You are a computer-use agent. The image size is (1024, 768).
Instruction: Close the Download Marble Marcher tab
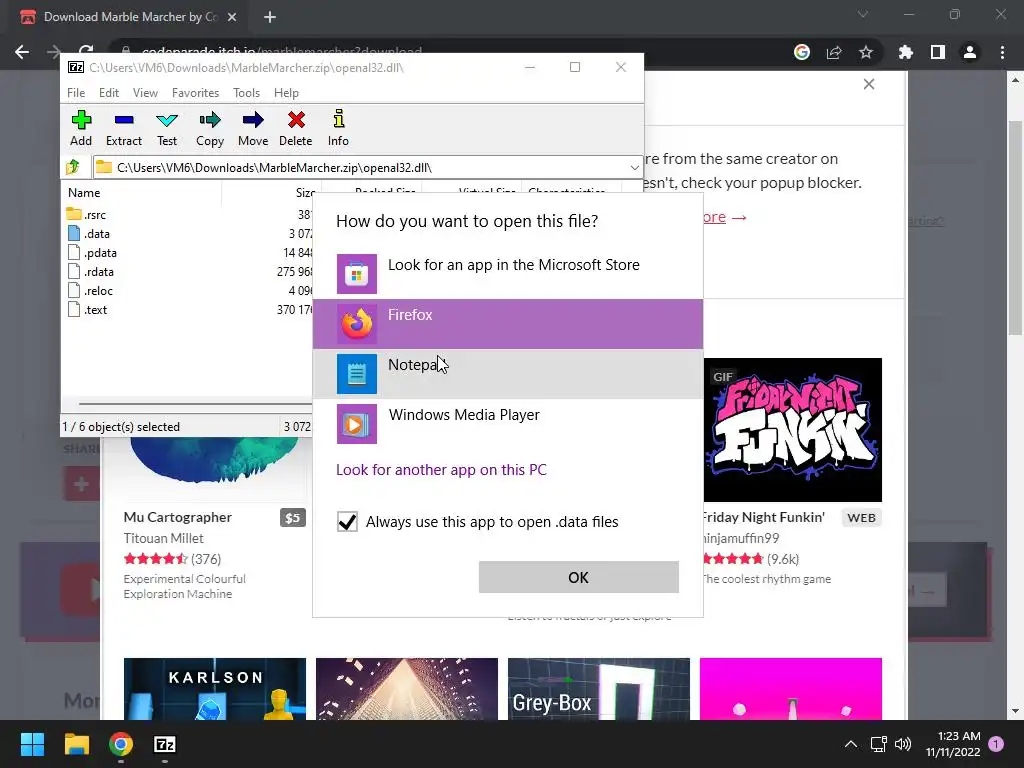pos(232,17)
